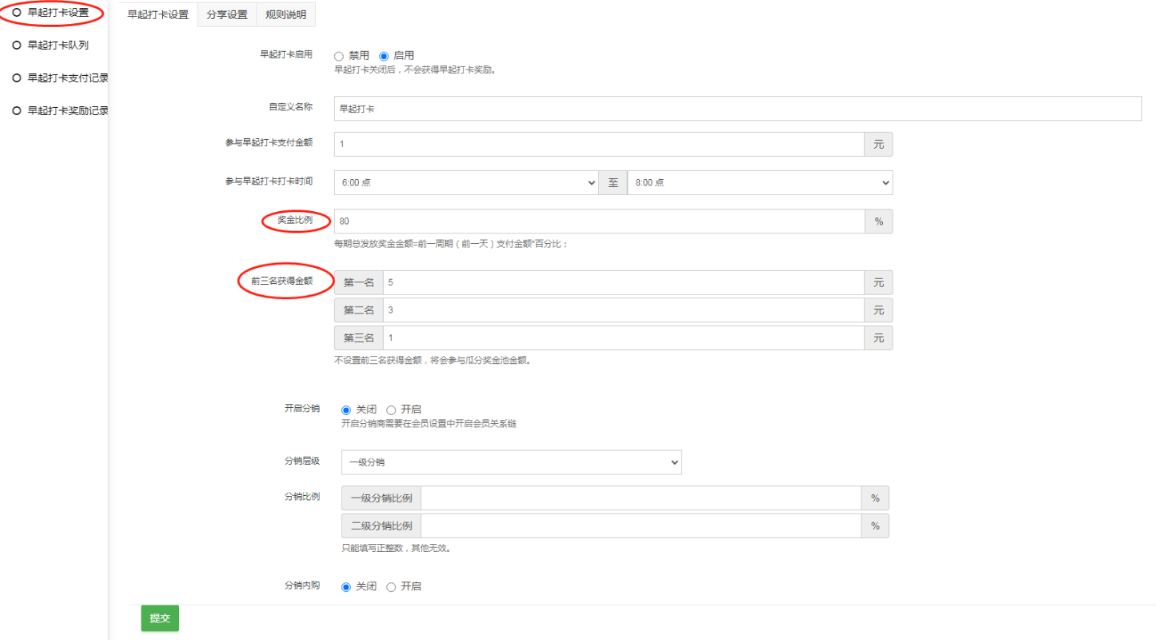Click the 奖金比例 percentage field

[x=599, y=221]
